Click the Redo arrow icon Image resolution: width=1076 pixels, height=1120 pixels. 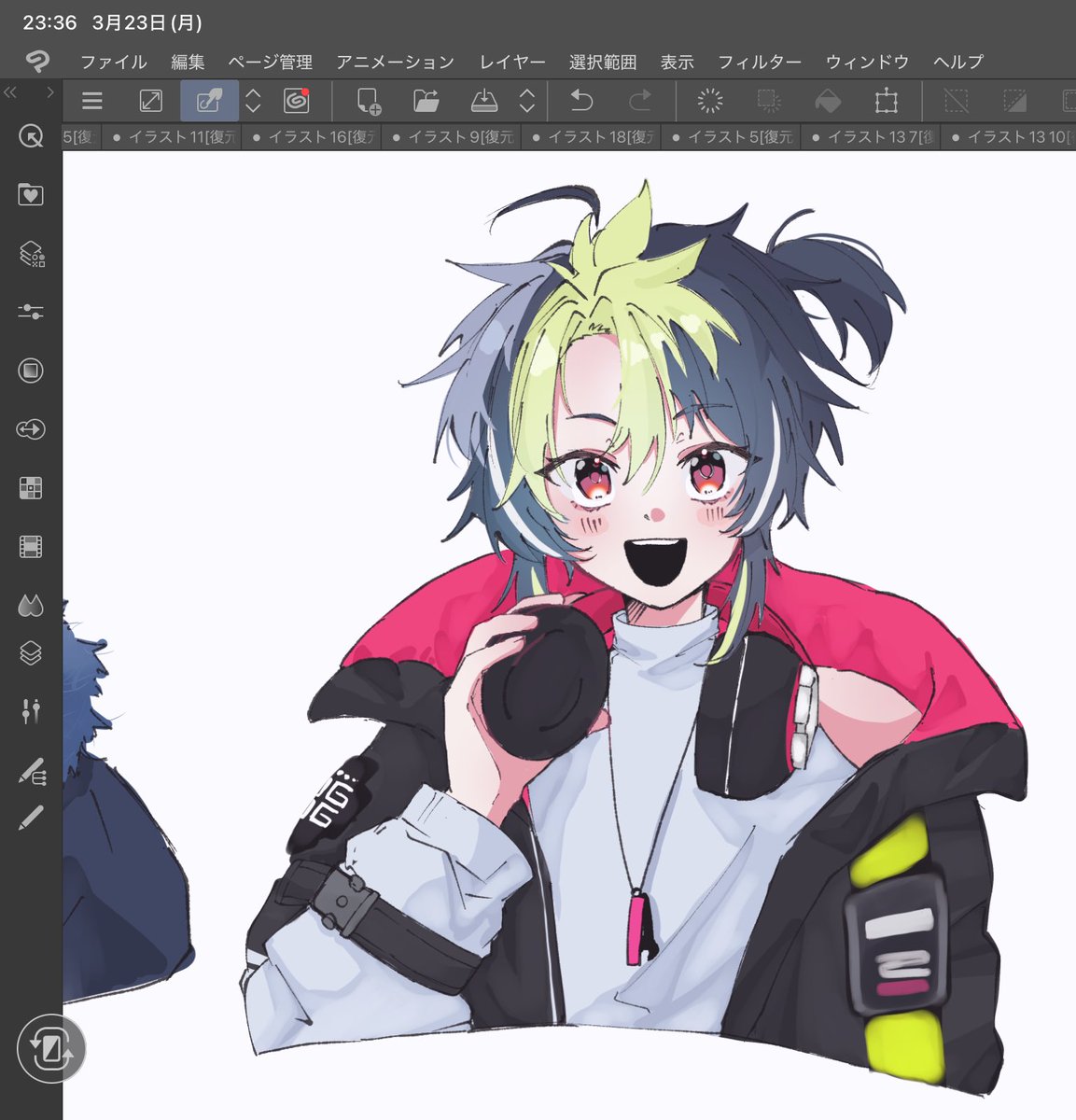(640, 101)
